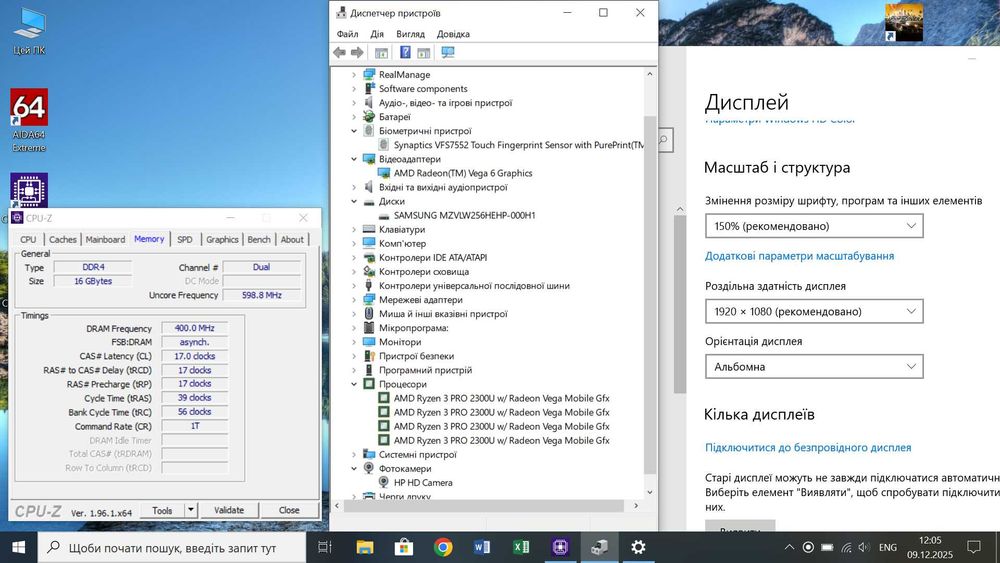Open the scale dropdown showing 150%
The width and height of the screenshot is (1000, 563).
814,226
